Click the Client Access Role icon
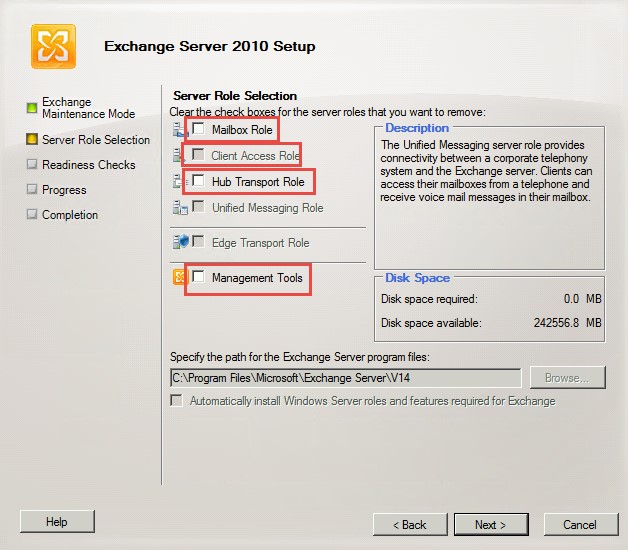 point(180,156)
